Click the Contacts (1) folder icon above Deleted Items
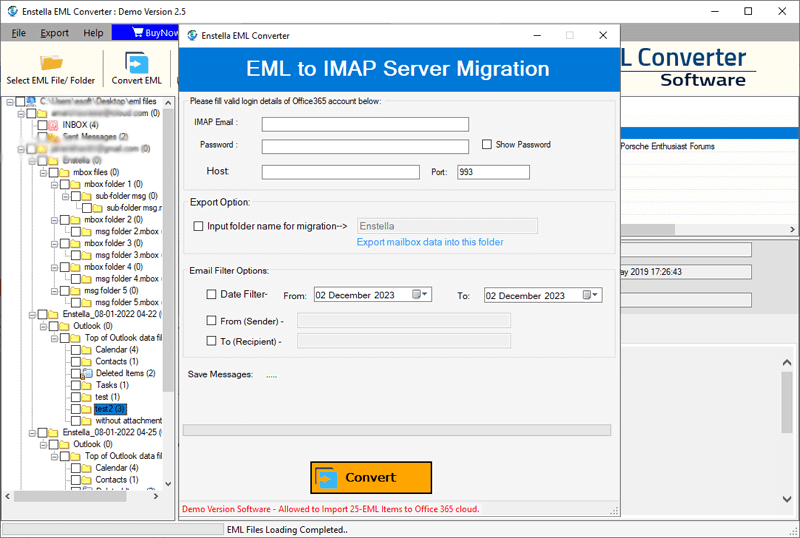Viewport: 800px width, 538px height. 87,361
